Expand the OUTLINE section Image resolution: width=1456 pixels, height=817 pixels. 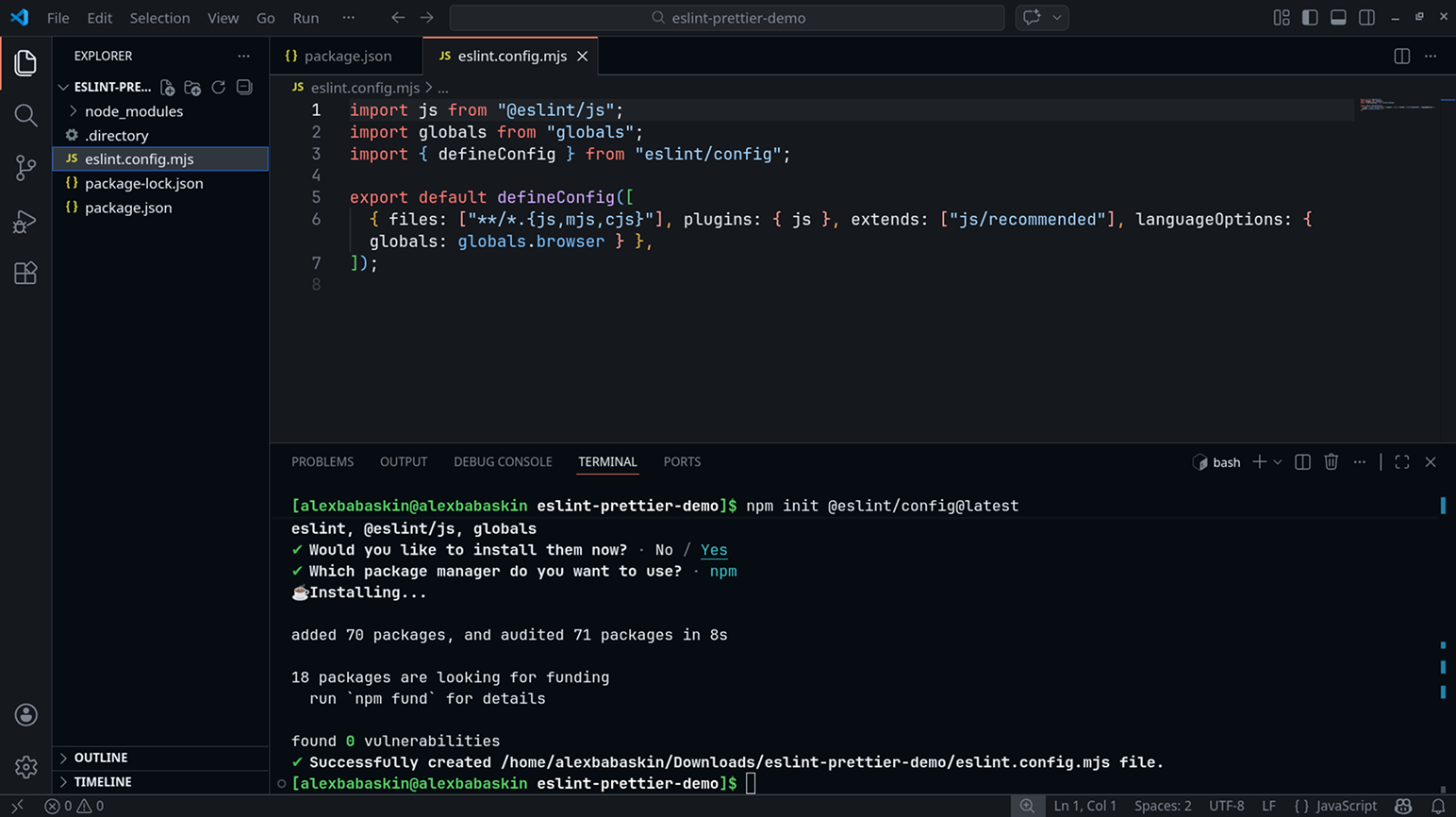pyautogui.click(x=101, y=758)
